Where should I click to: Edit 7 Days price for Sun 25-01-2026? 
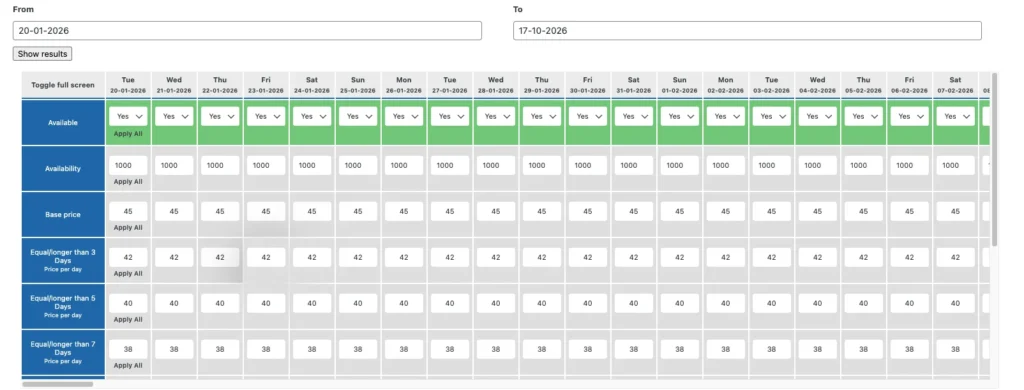click(x=358, y=349)
